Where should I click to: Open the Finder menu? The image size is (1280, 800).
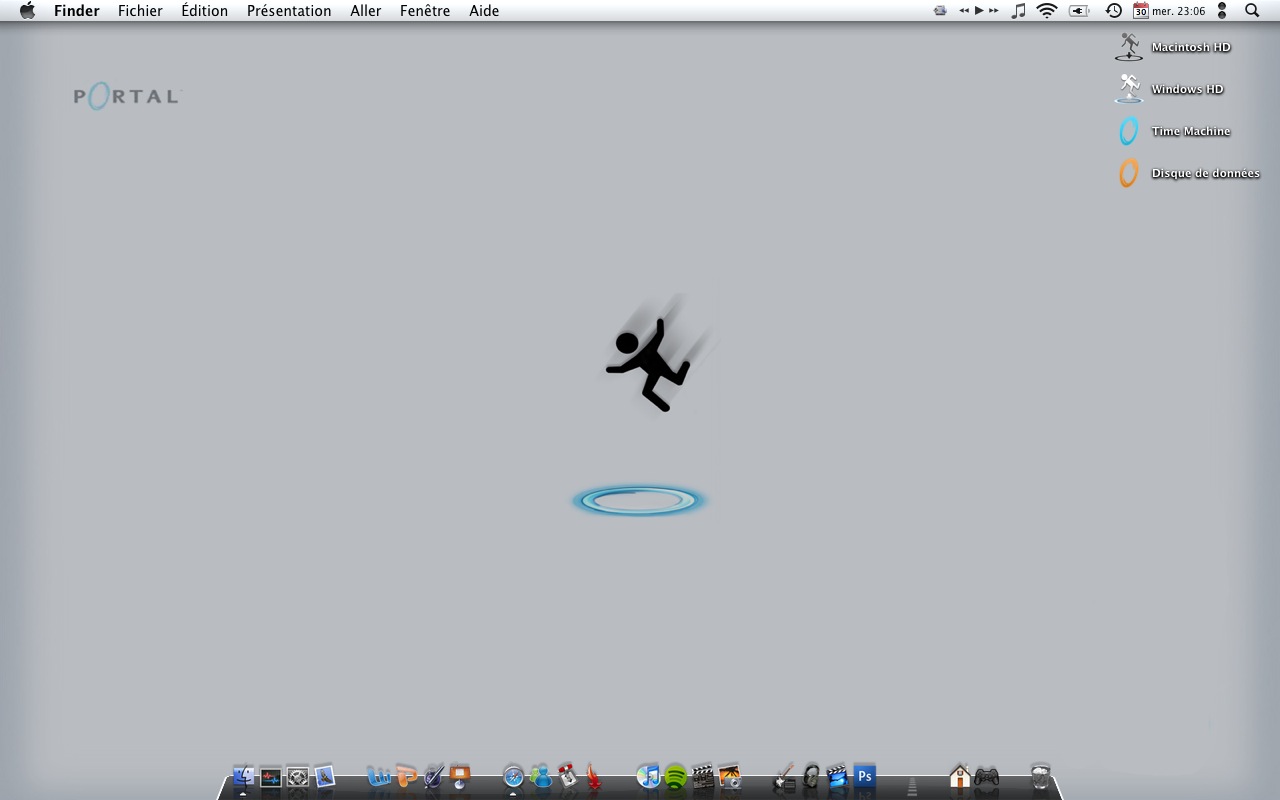tap(76, 11)
